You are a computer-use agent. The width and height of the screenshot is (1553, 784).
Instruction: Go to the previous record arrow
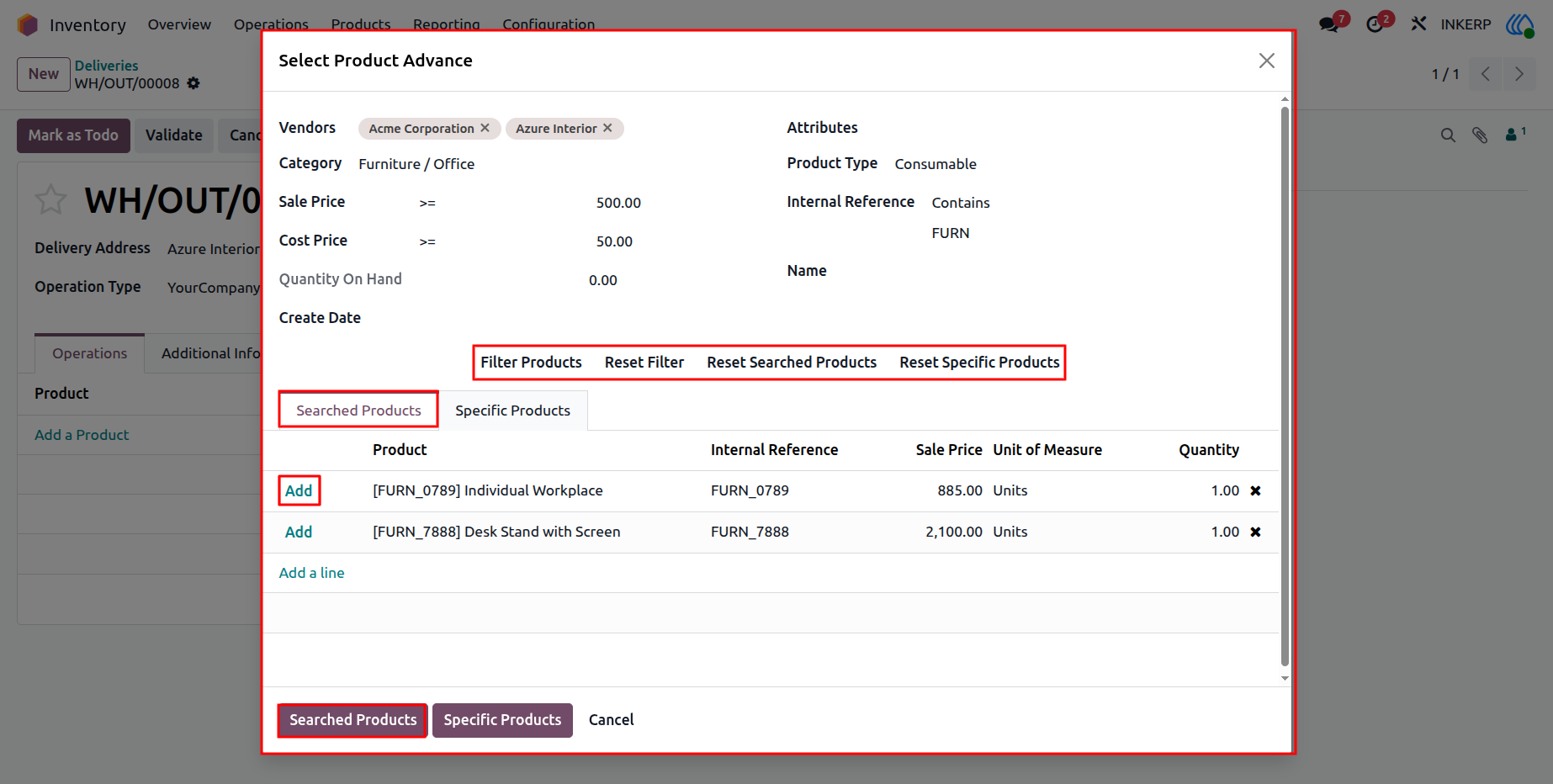pyautogui.click(x=1486, y=74)
